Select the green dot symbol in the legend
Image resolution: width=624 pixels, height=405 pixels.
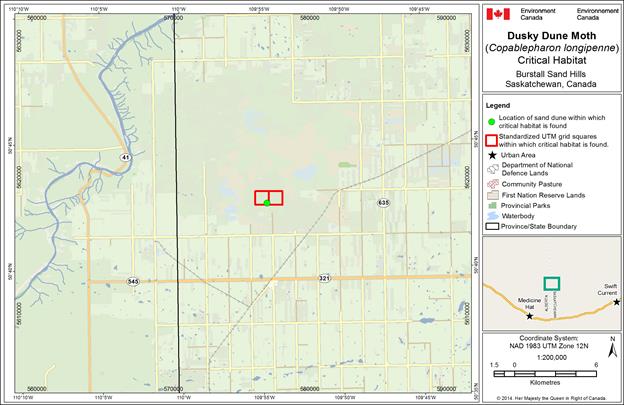point(491,121)
